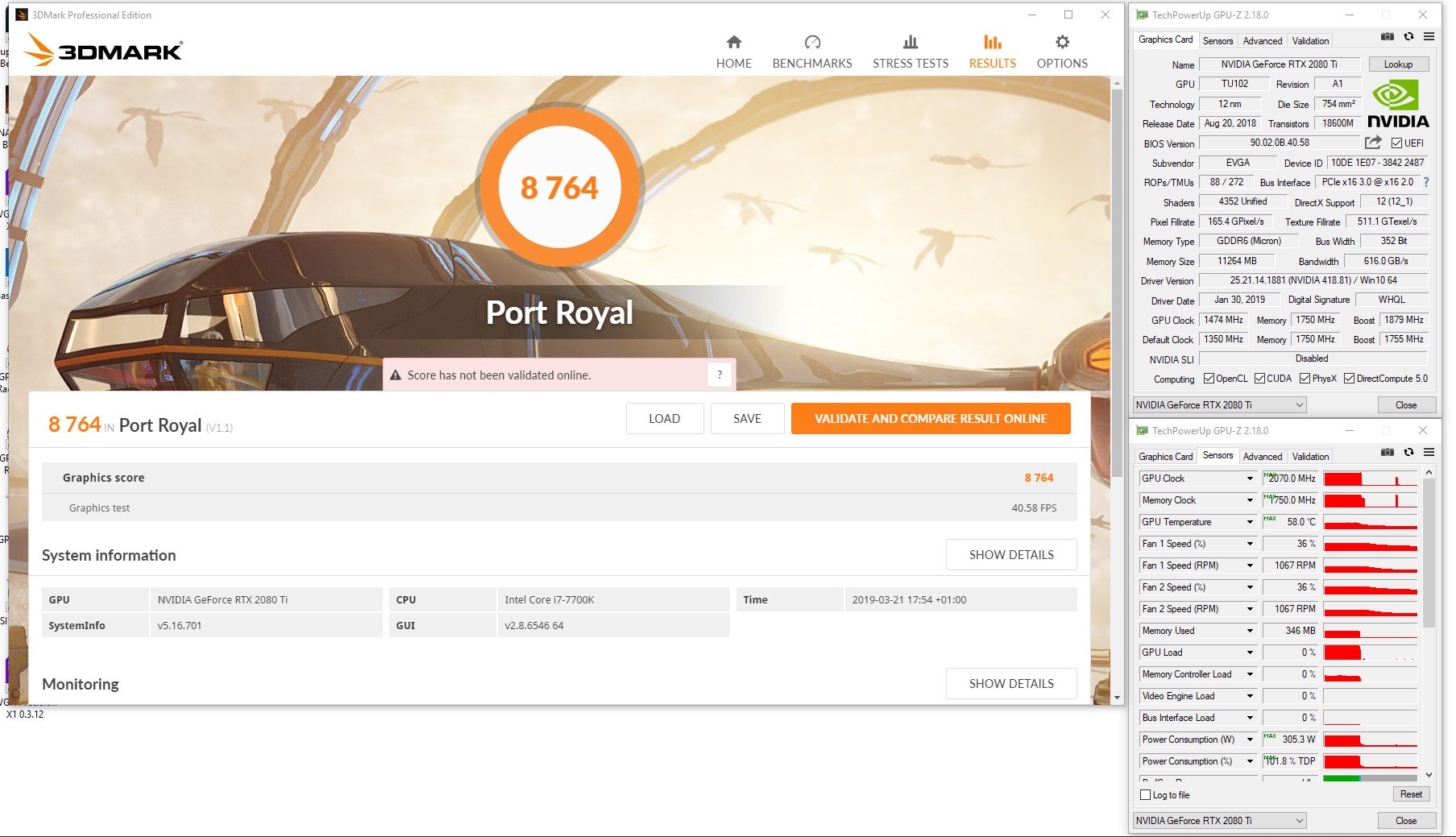Show details for Monitoring
1456x837 pixels.
(1011, 683)
